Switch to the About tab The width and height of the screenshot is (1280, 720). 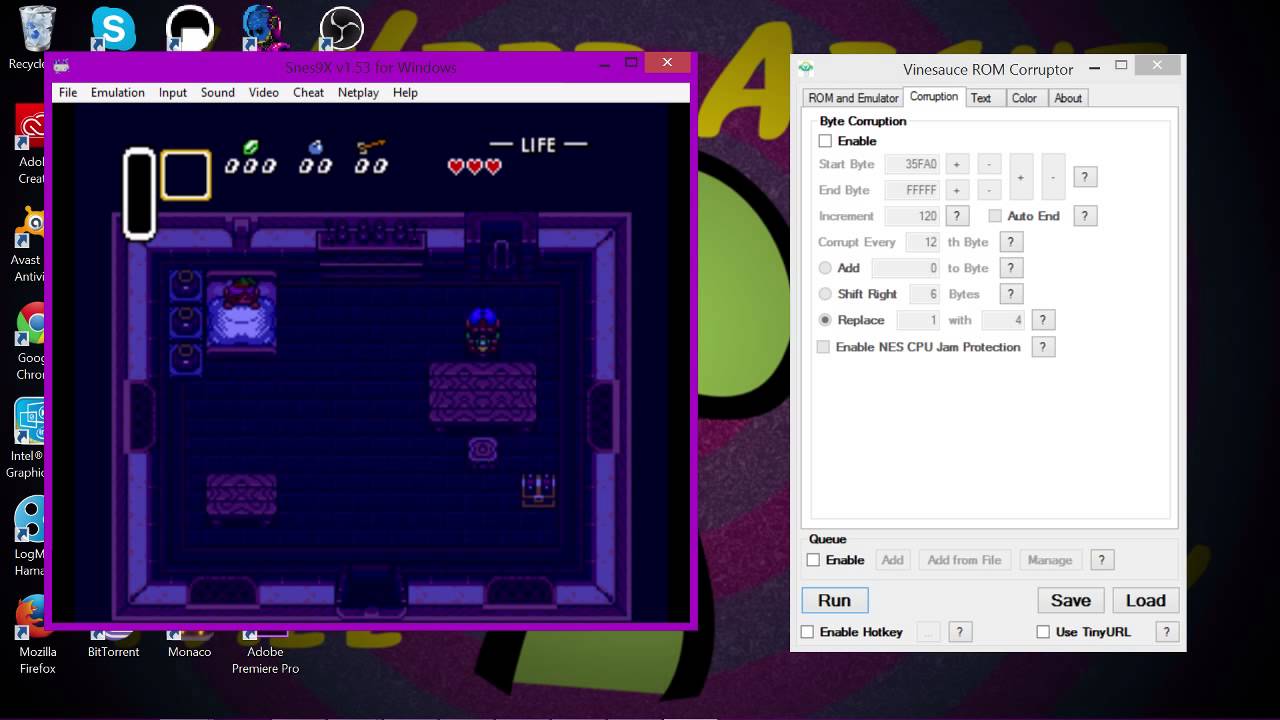point(1068,98)
